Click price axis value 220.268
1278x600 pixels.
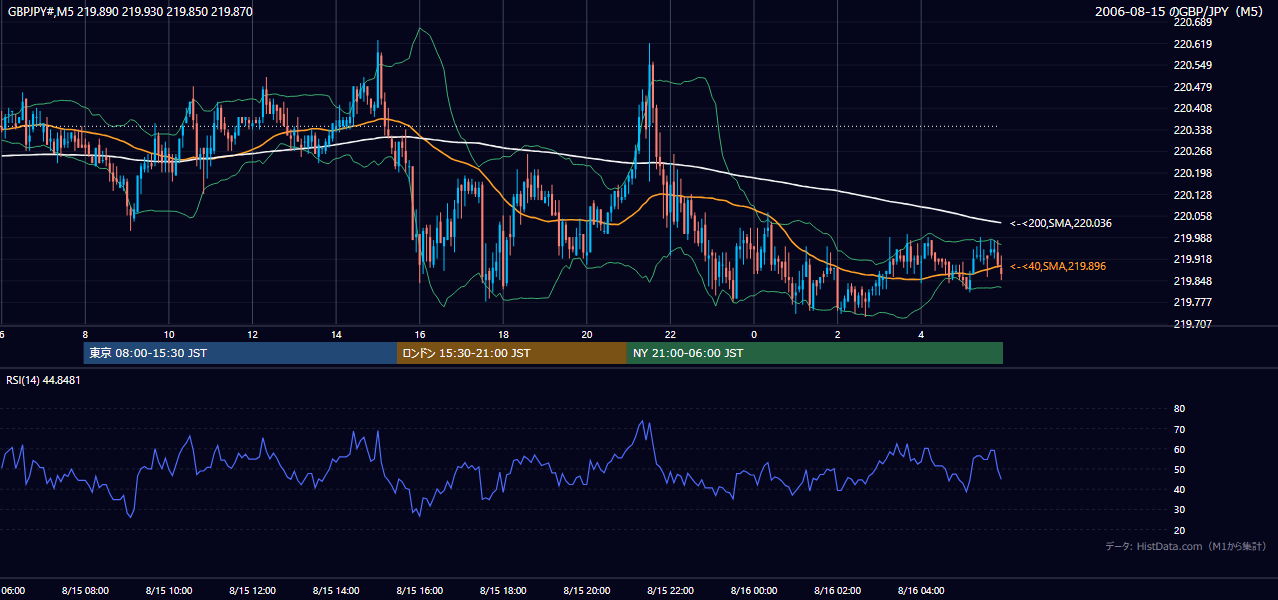(x=1192, y=151)
